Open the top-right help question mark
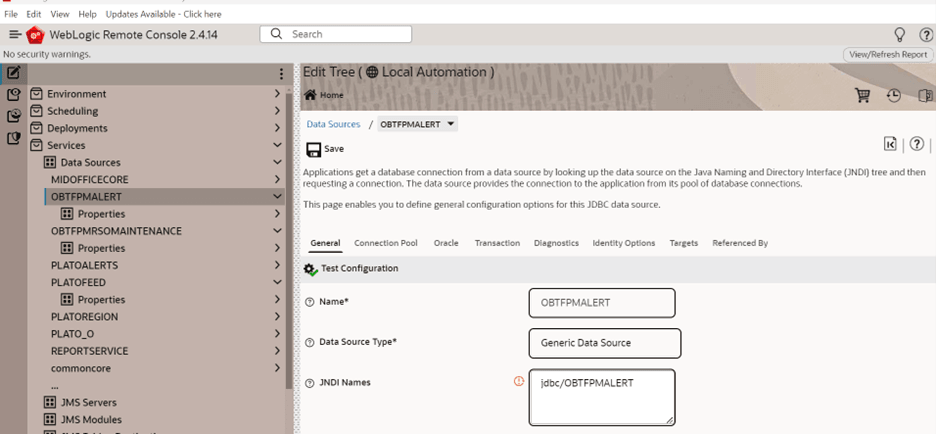 [926, 35]
